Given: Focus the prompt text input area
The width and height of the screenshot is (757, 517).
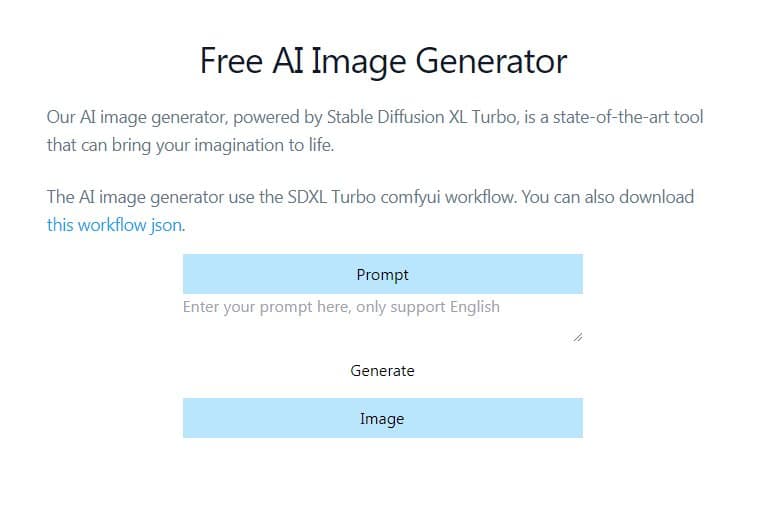Looking at the screenshot, I should [382, 320].
